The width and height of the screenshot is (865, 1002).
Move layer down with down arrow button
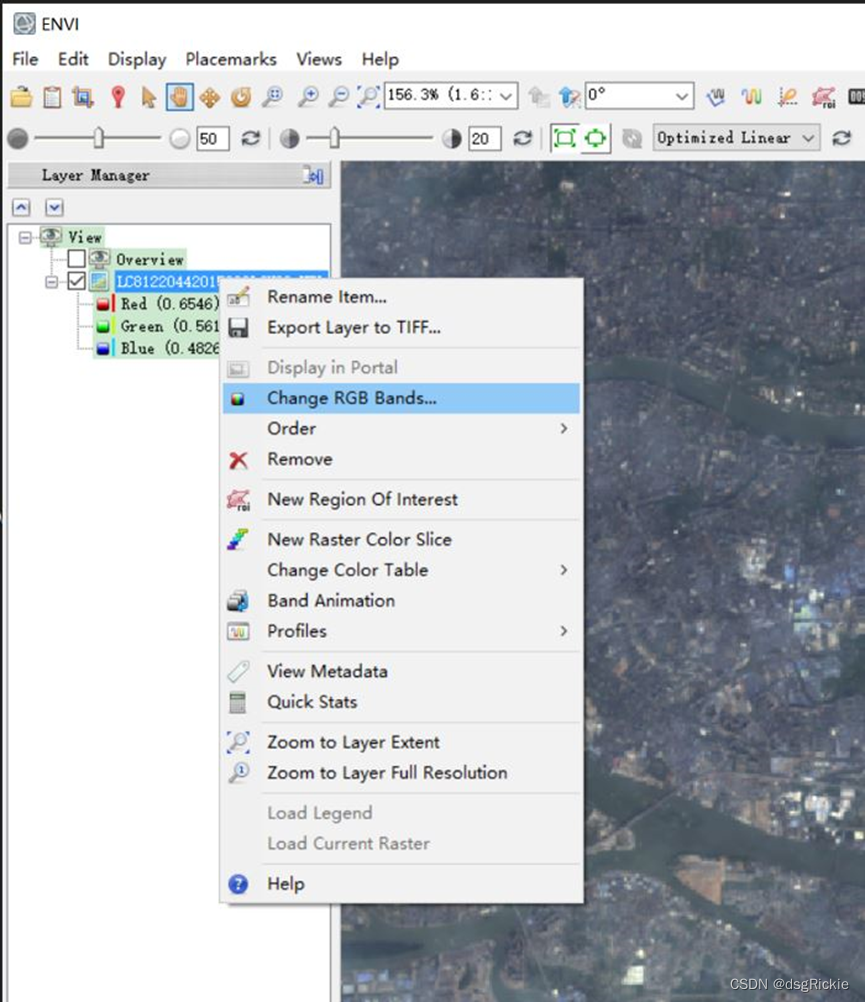point(54,207)
